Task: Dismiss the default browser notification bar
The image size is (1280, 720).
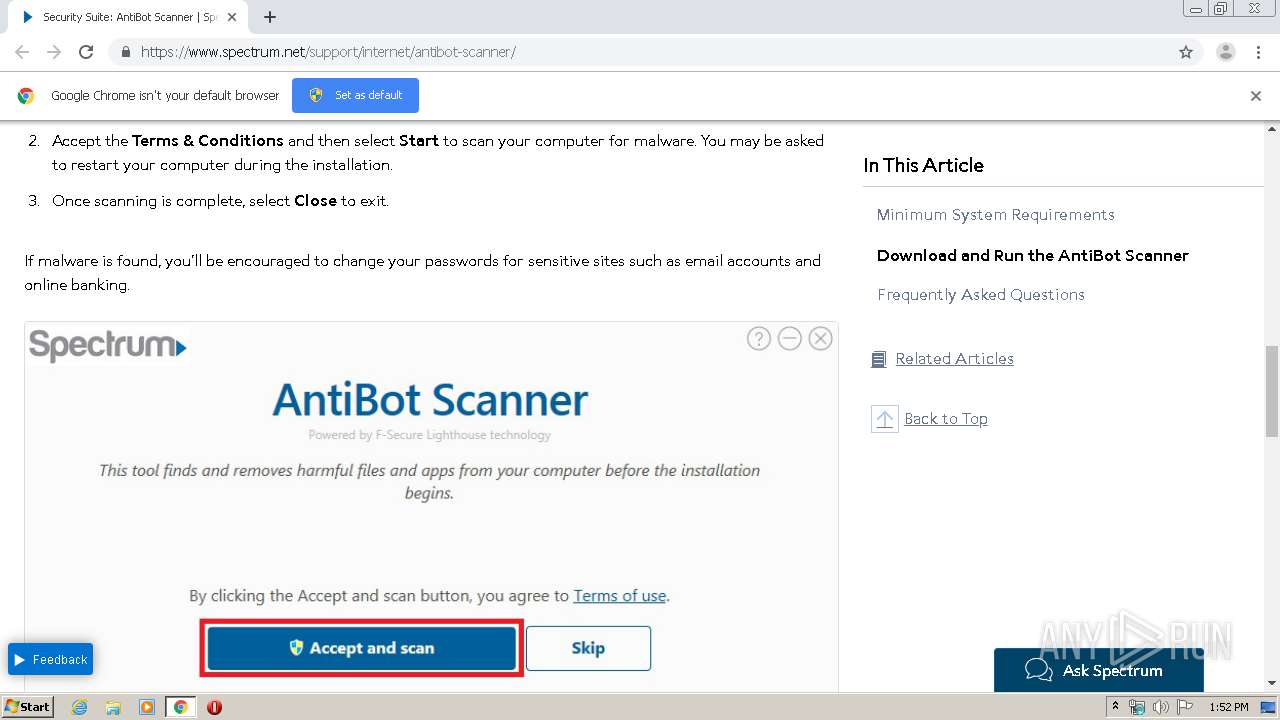Action: click(x=1256, y=96)
